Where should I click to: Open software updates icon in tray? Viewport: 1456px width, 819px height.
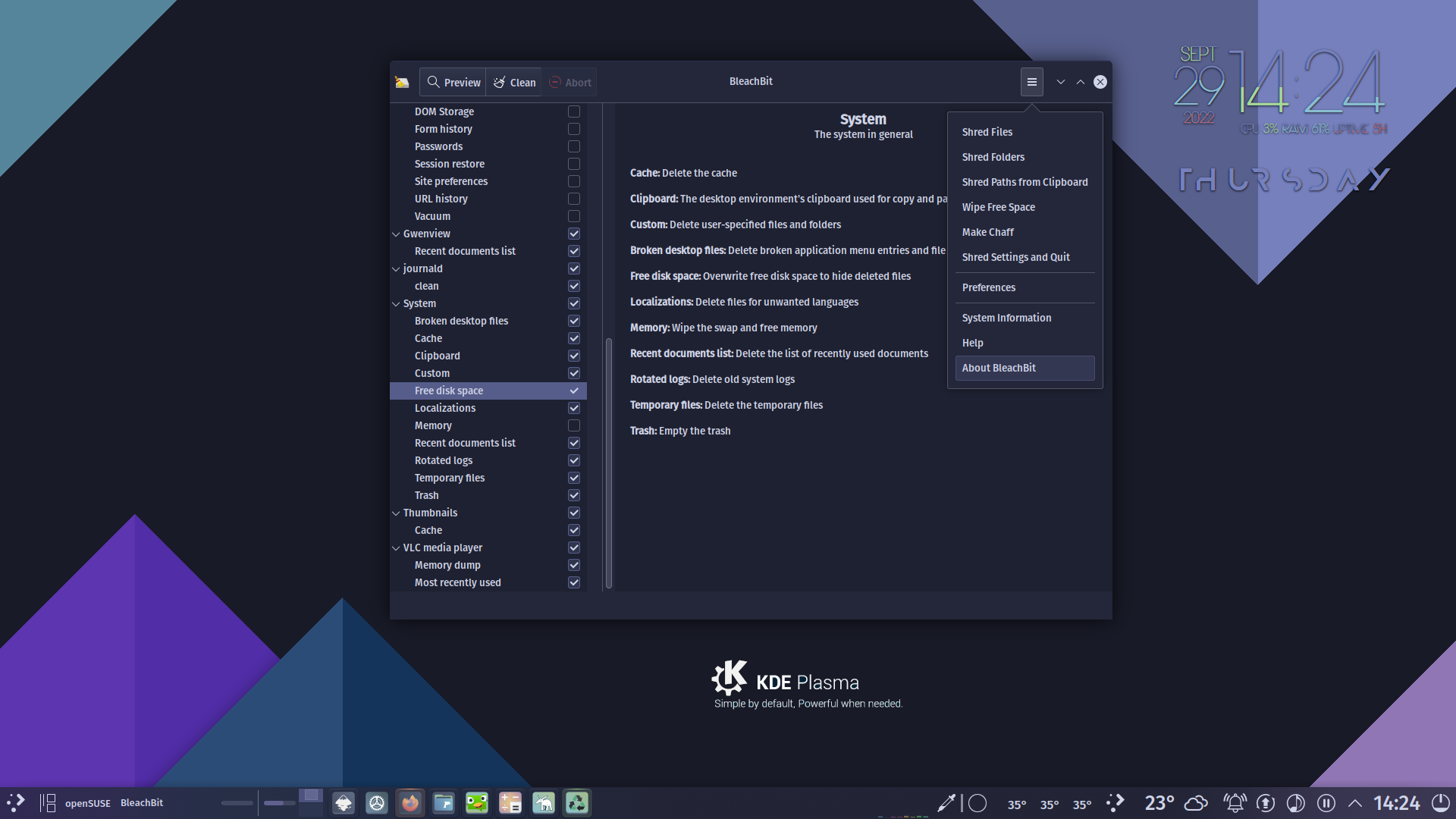[x=1265, y=802]
